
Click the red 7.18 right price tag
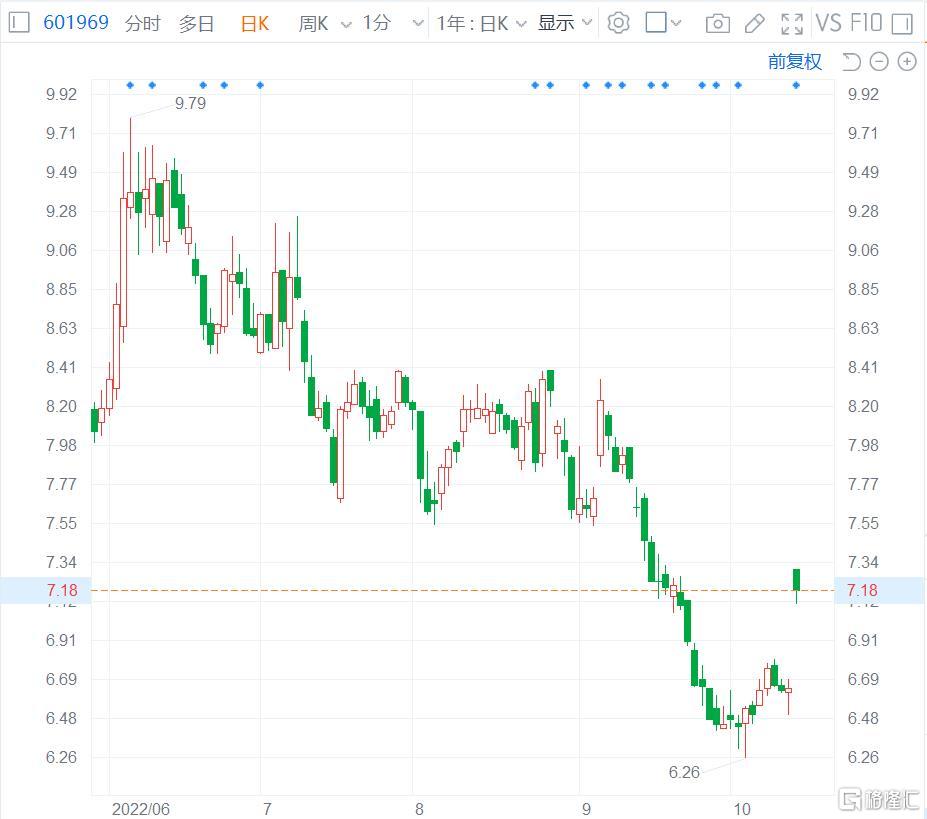click(862, 590)
